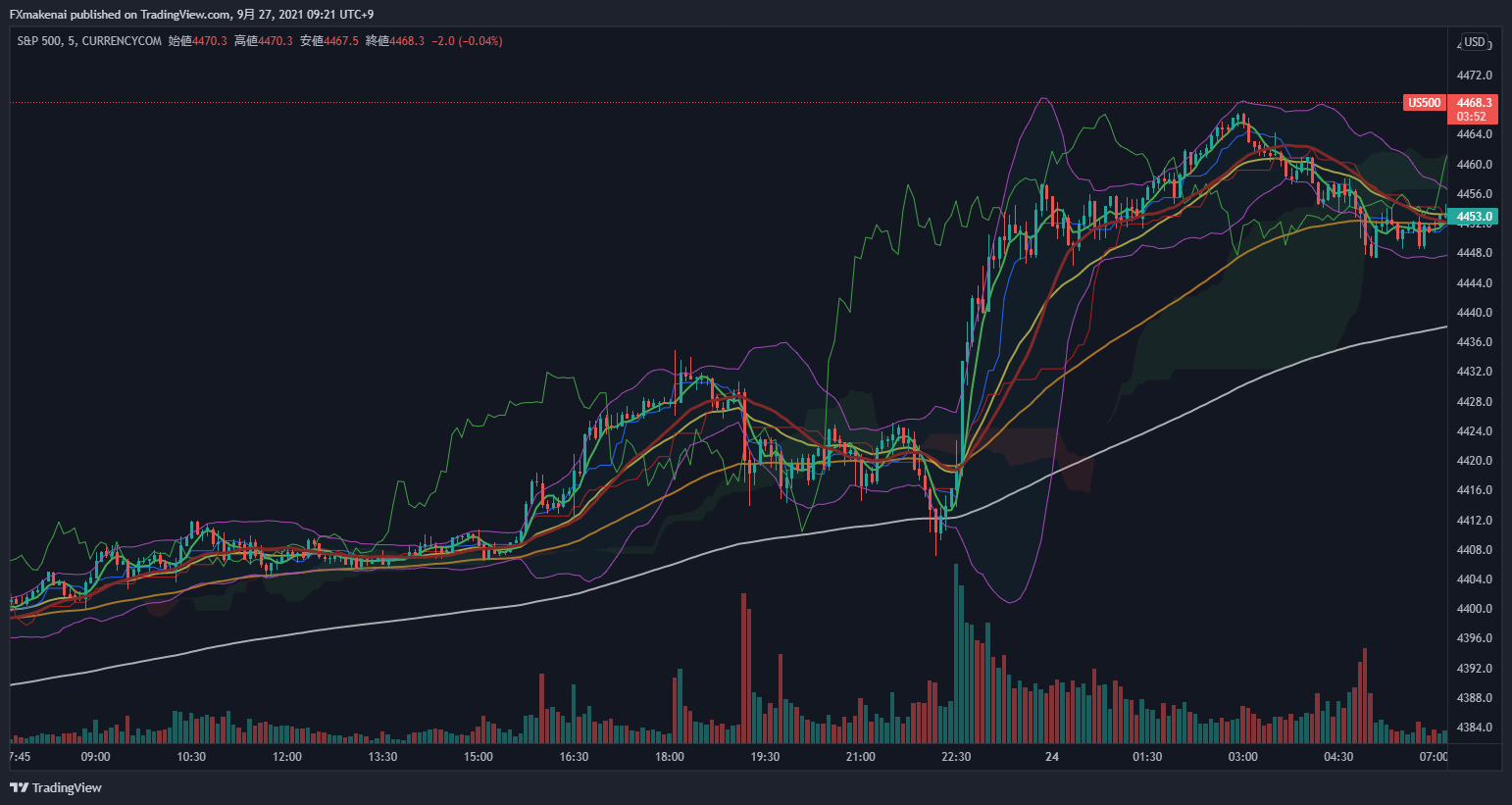Click the CURRENCYCOM exchange name in legend
This screenshot has width=1512, height=805.
pyautogui.click(x=122, y=41)
